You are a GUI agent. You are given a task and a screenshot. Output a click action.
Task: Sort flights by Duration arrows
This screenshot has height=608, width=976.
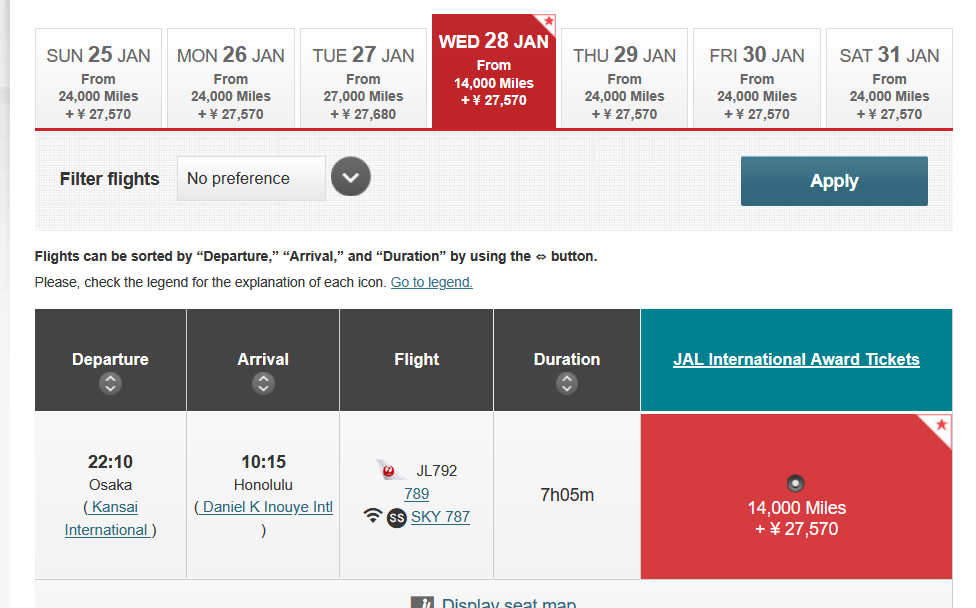pyautogui.click(x=567, y=383)
